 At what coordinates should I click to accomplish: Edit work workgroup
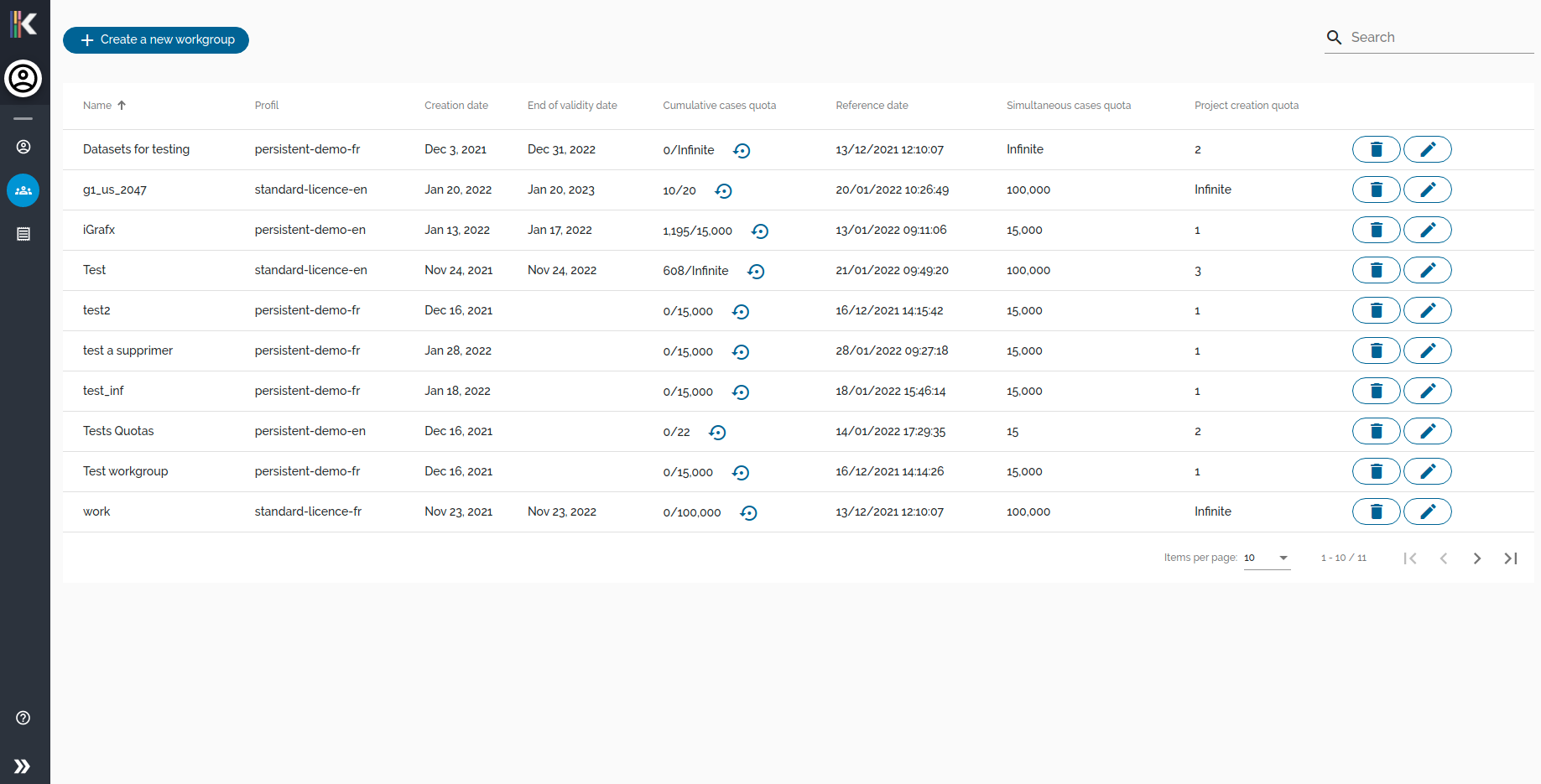(1428, 511)
